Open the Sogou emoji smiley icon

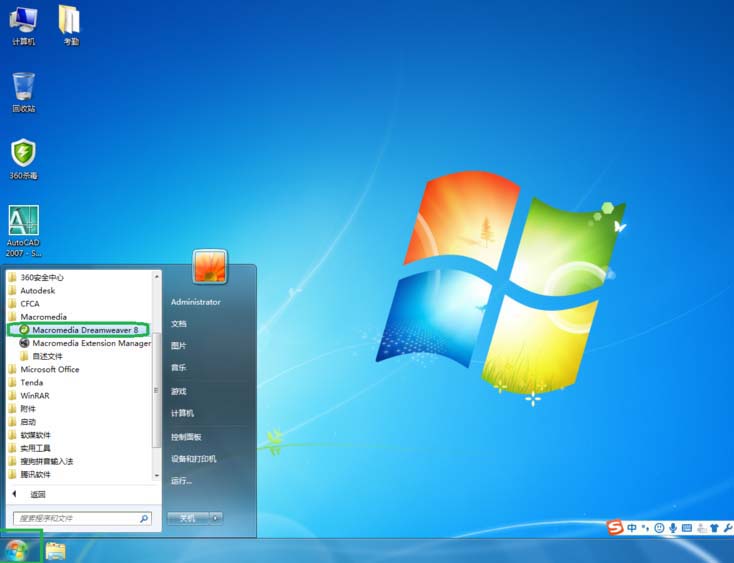click(659, 528)
